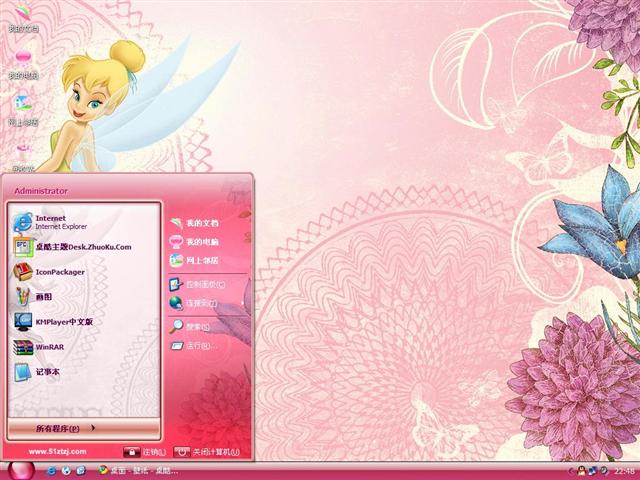Click the third Quick Launch icon
Viewport: 640px width, 480px height.
pyautogui.click(x=80, y=471)
